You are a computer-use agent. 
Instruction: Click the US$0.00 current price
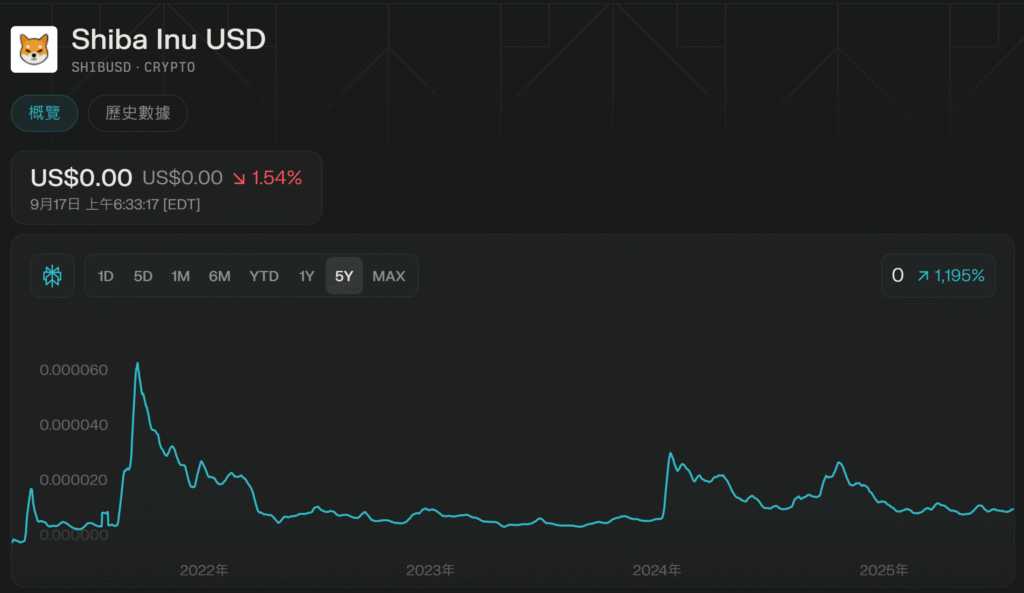[81, 178]
